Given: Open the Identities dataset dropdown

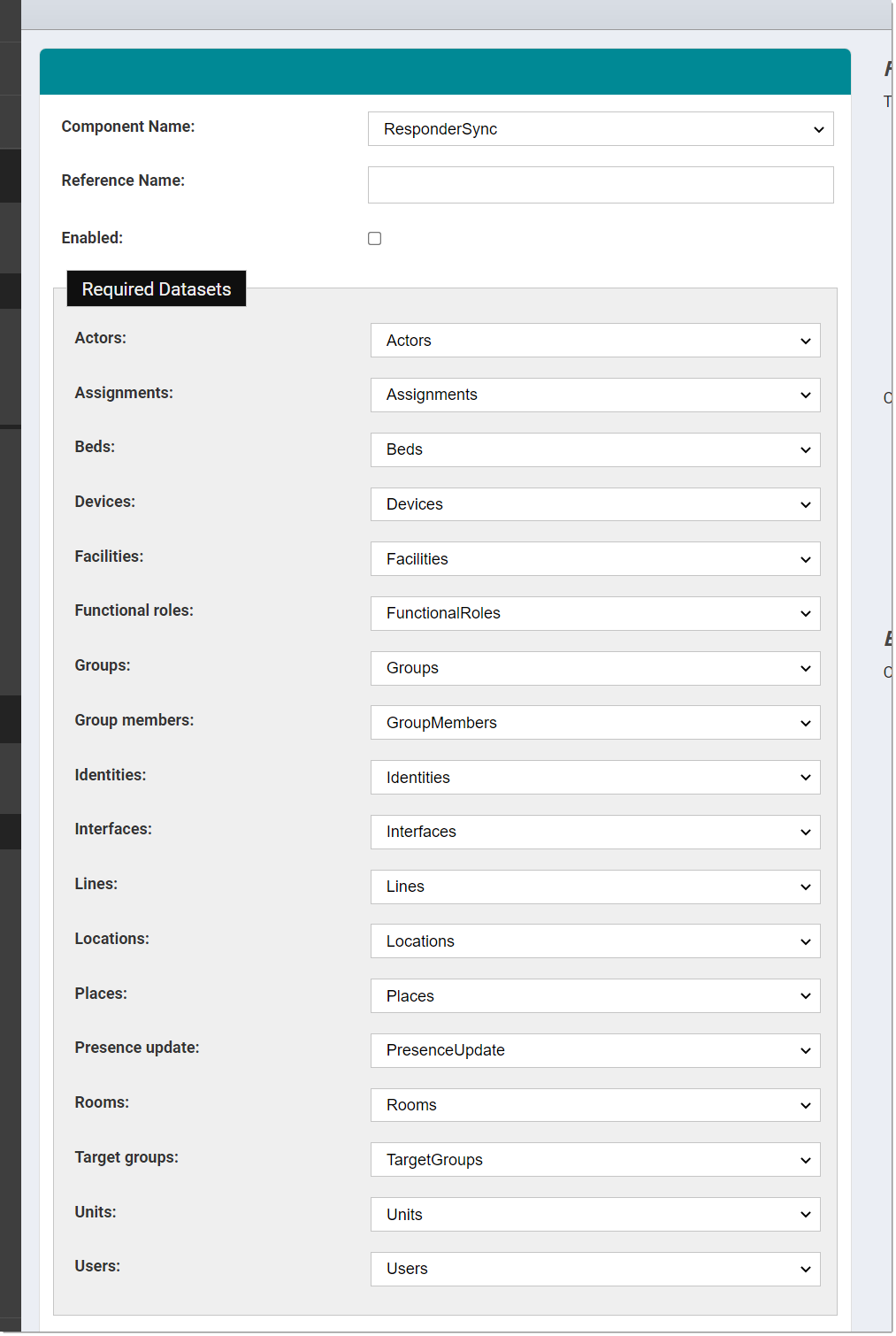Looking at the screenshot, I should click(x=594, y=778).
